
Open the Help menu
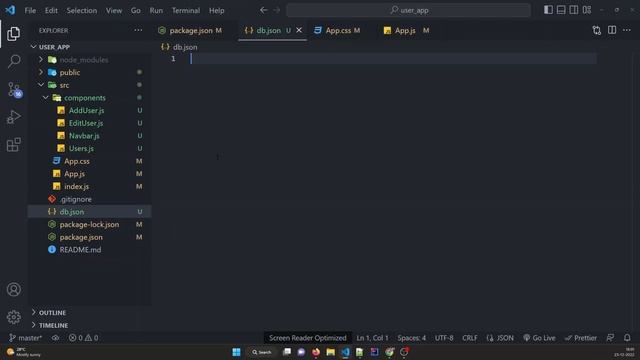click(x=217, y=11)
